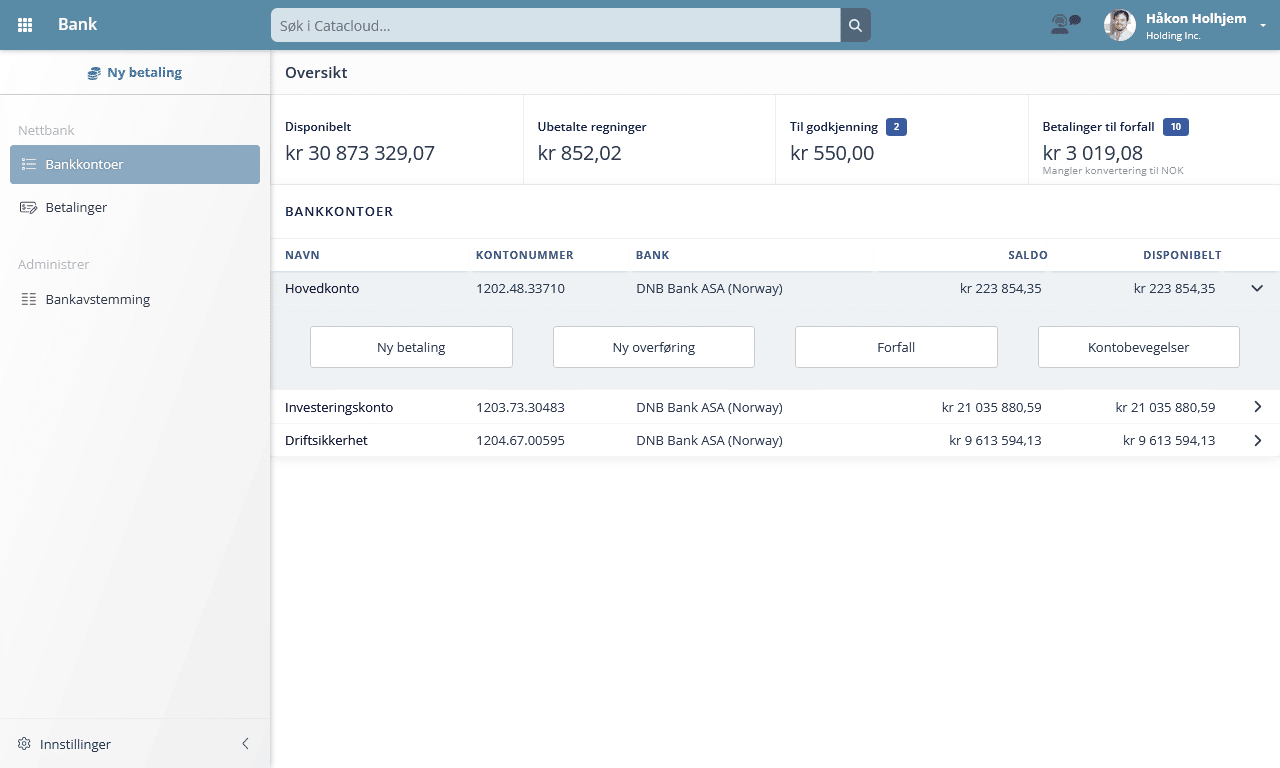Open the support chat icon
Viewport: 1280px width, 768px height.
click(x=1065, y=24)
